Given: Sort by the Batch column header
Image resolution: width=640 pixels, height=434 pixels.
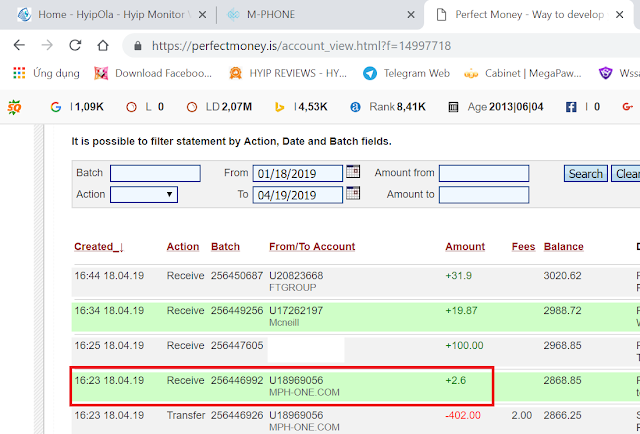Looking at the screenshot, I should (x=225, y=247).
